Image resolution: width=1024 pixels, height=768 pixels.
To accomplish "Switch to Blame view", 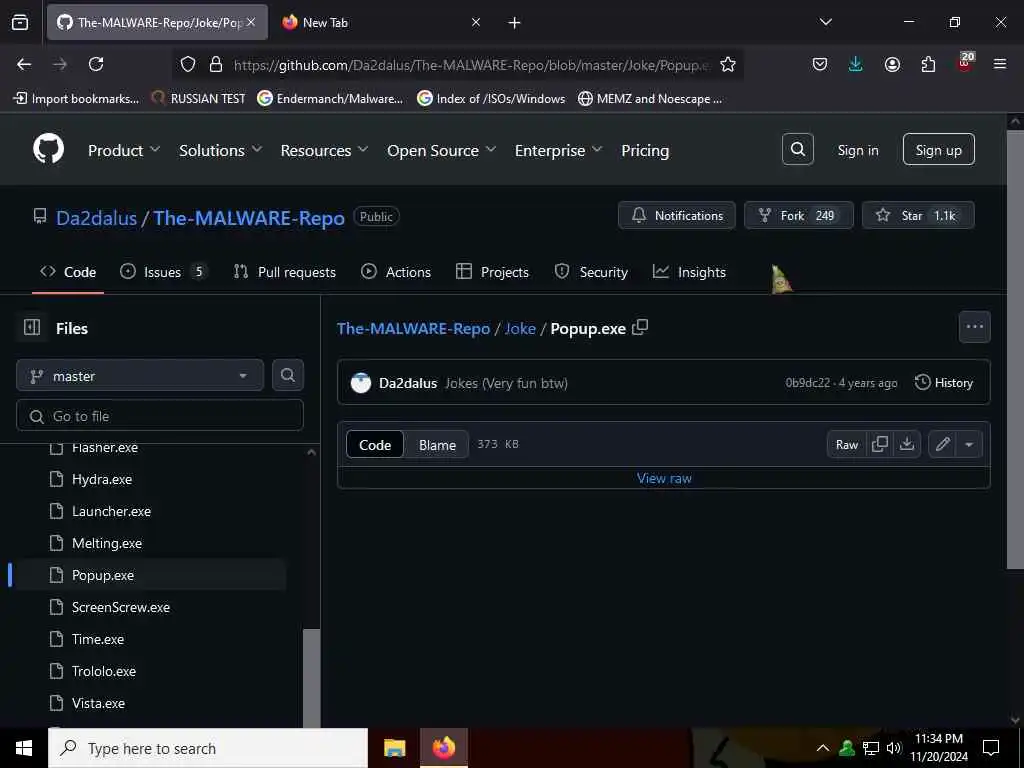I will 437,445.
